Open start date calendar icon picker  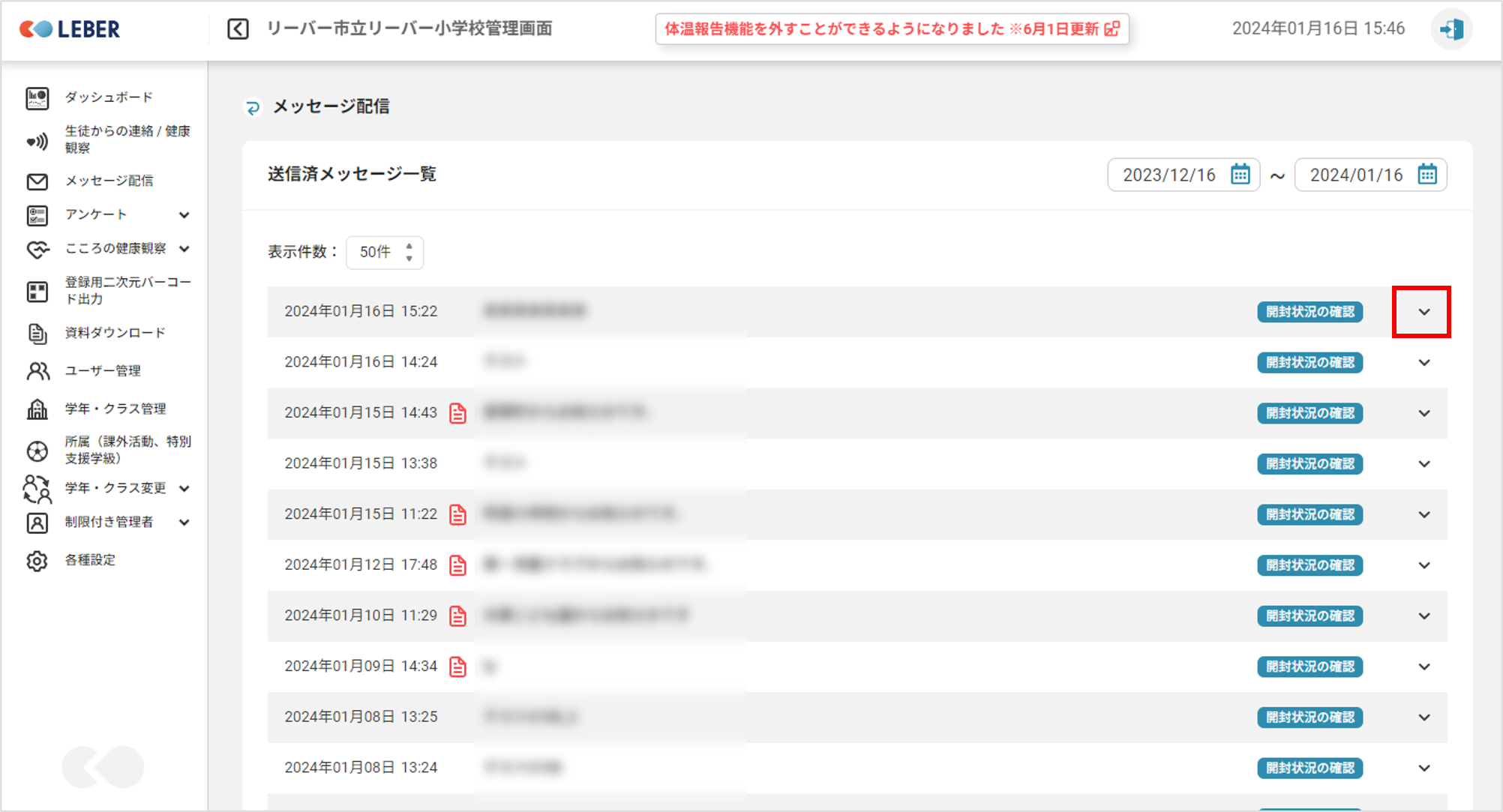pyautogui.click(x=1240, y=175)
